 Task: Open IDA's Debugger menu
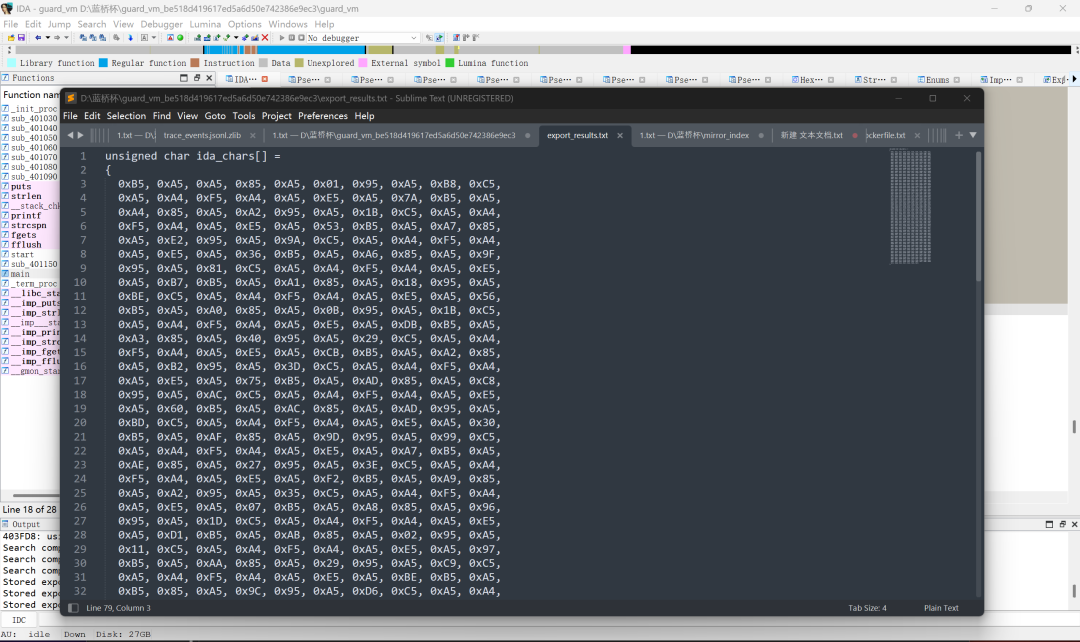click(x=162, y=24)
